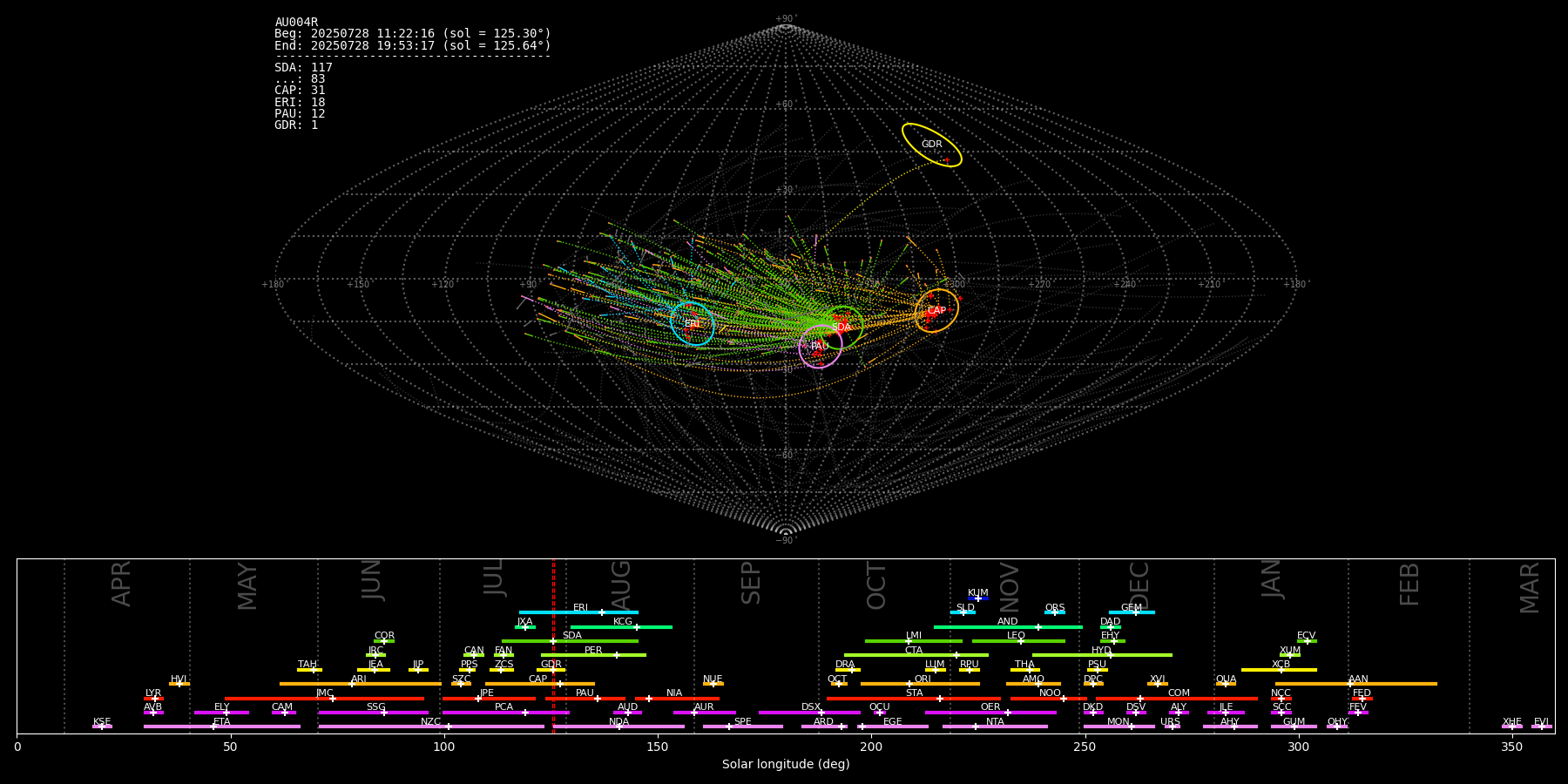
Task: Select the CTA shower bar
Action: [916, 655]
